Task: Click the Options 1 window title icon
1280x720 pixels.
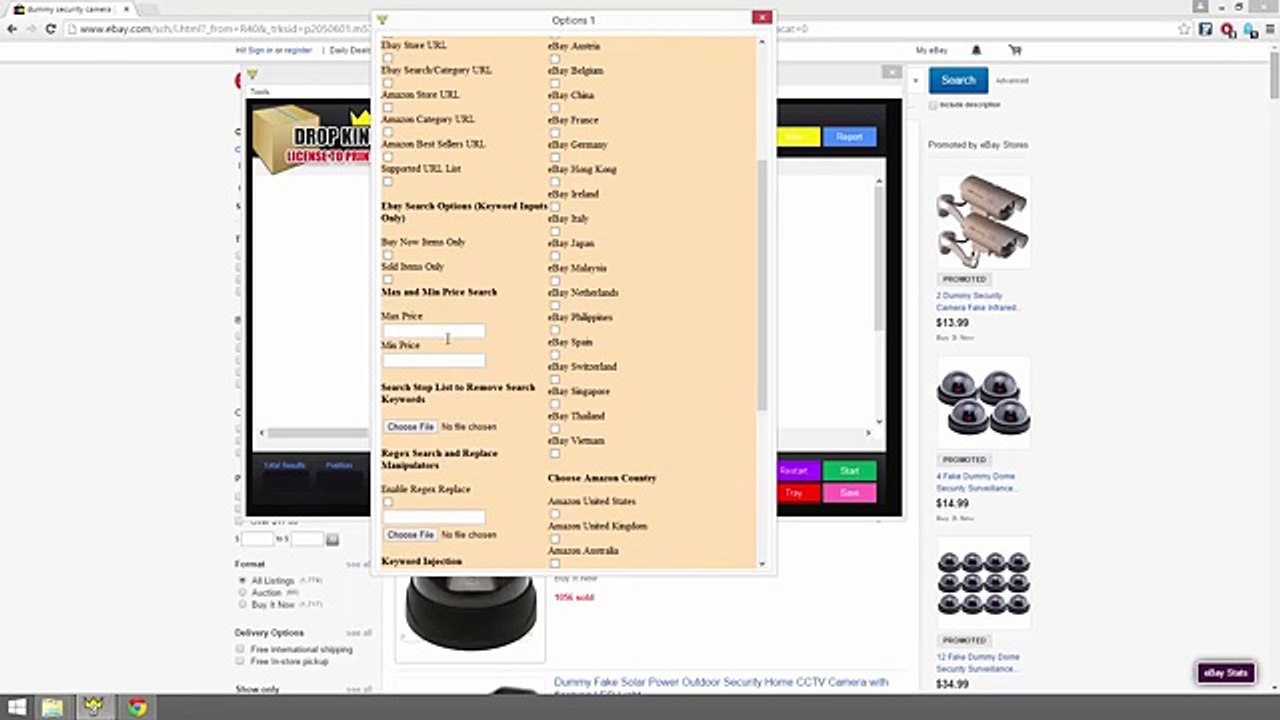Action: (x=382, y=19)
